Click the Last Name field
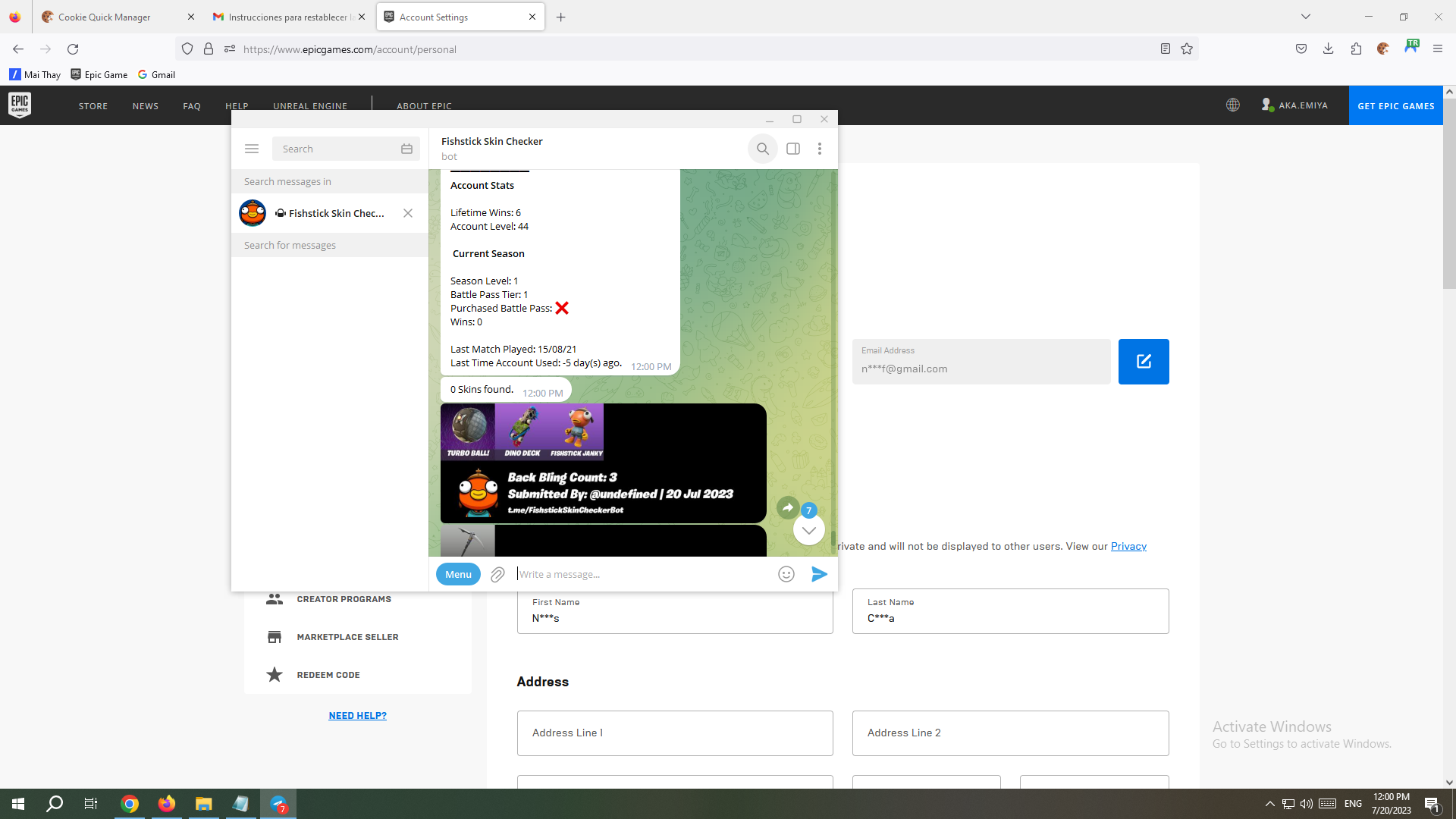This screenshot has width=1456, height=819. 1010,611
